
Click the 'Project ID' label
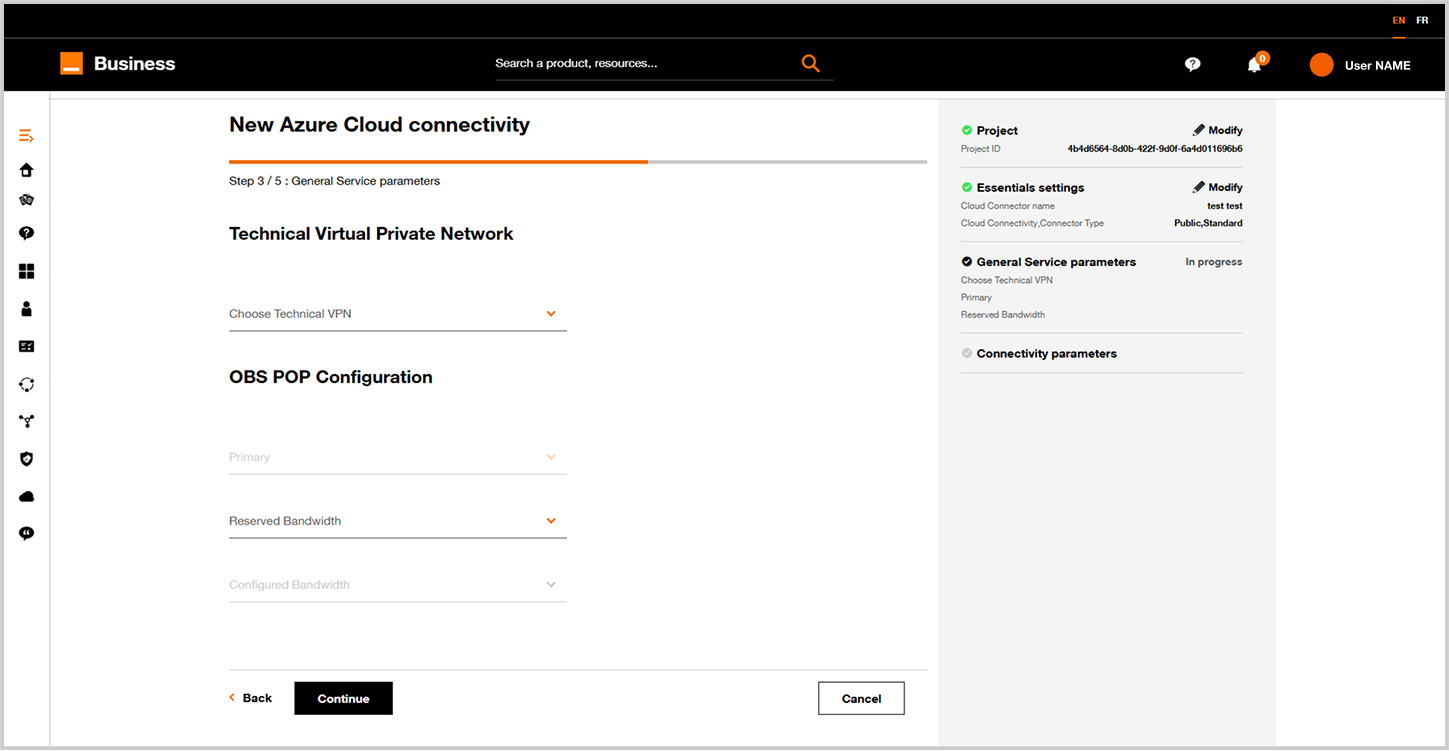(x=980, y=149)
